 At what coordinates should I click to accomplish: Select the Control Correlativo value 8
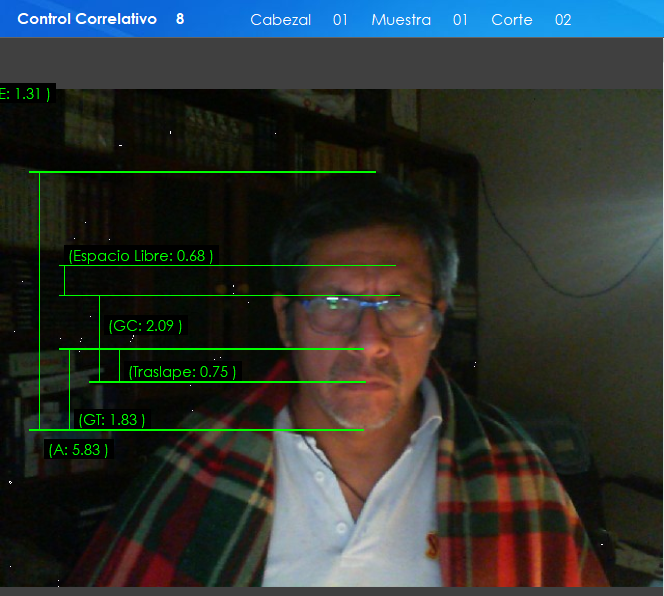[180, 19]
